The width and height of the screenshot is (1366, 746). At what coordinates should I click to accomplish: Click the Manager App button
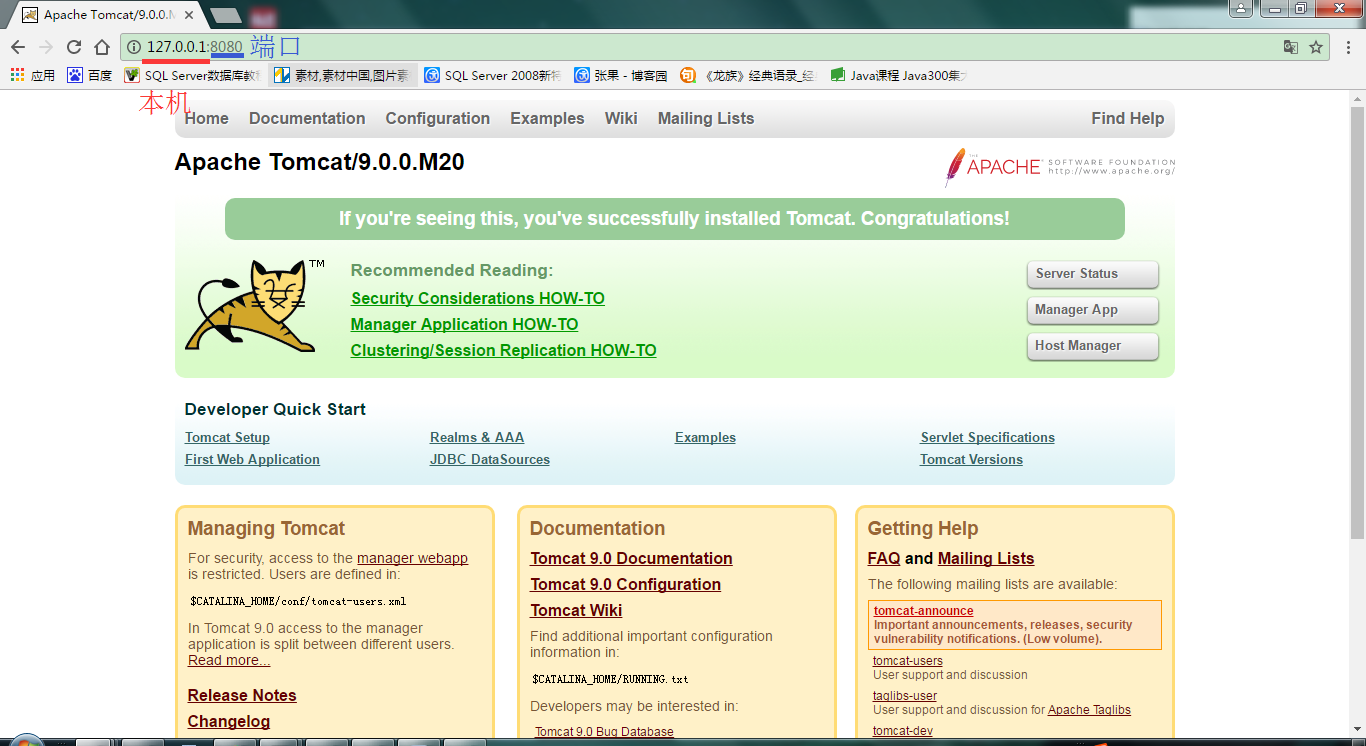(1093, 310)
